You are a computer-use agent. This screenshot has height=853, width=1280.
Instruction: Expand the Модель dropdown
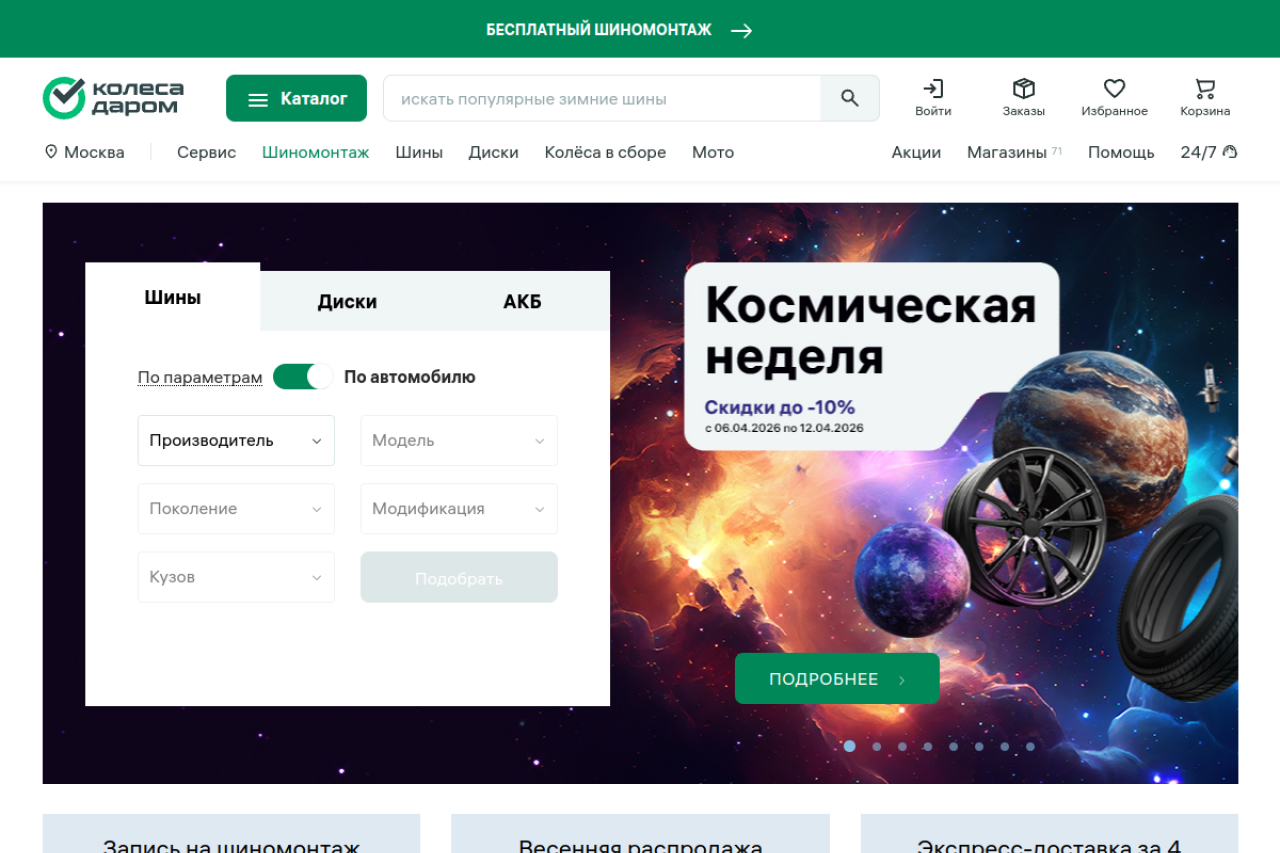[x=459, y=441]
